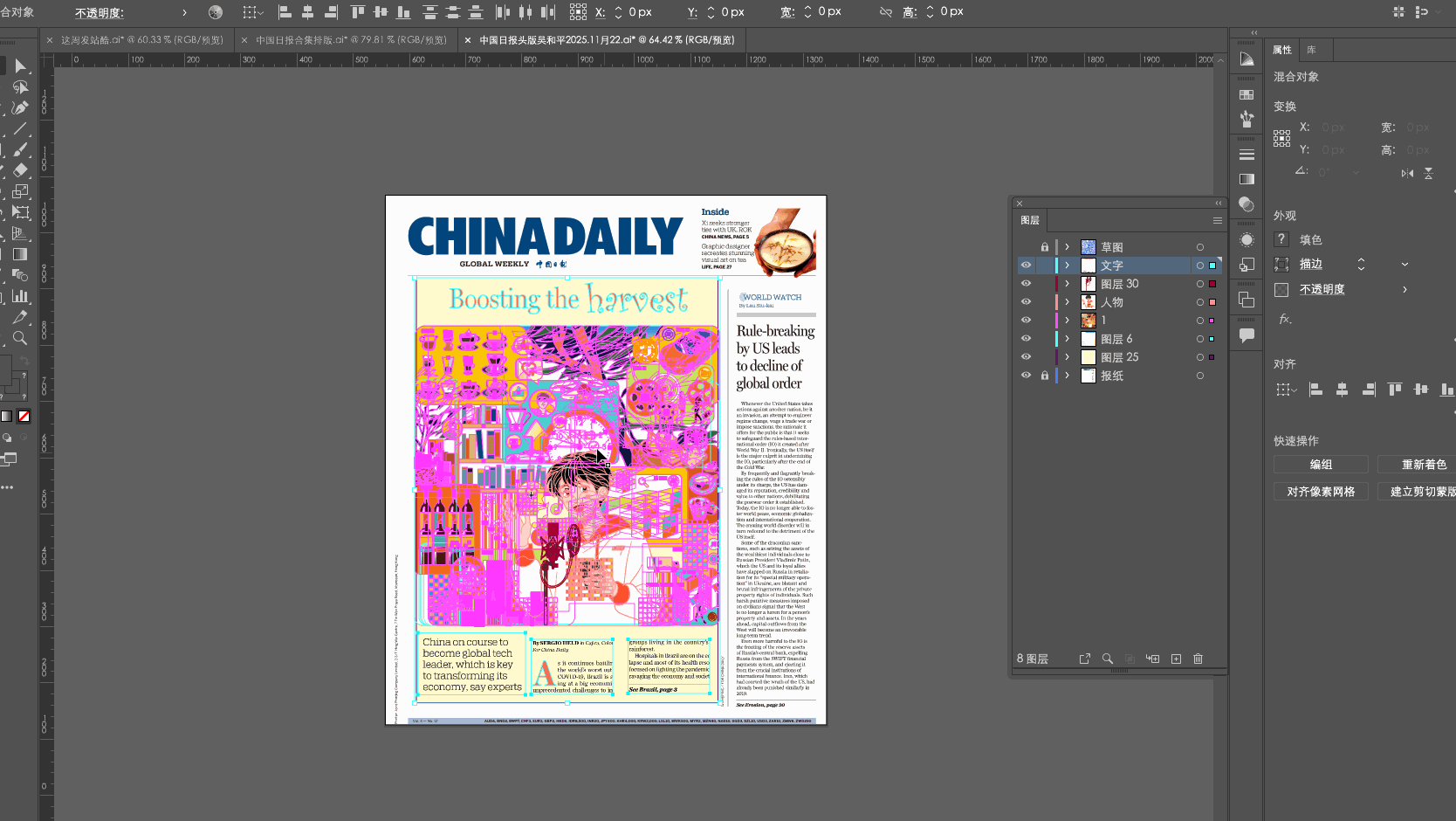Select the Eyedropper tool
This screenshot has width=1456, height=821.
(20, 317)
